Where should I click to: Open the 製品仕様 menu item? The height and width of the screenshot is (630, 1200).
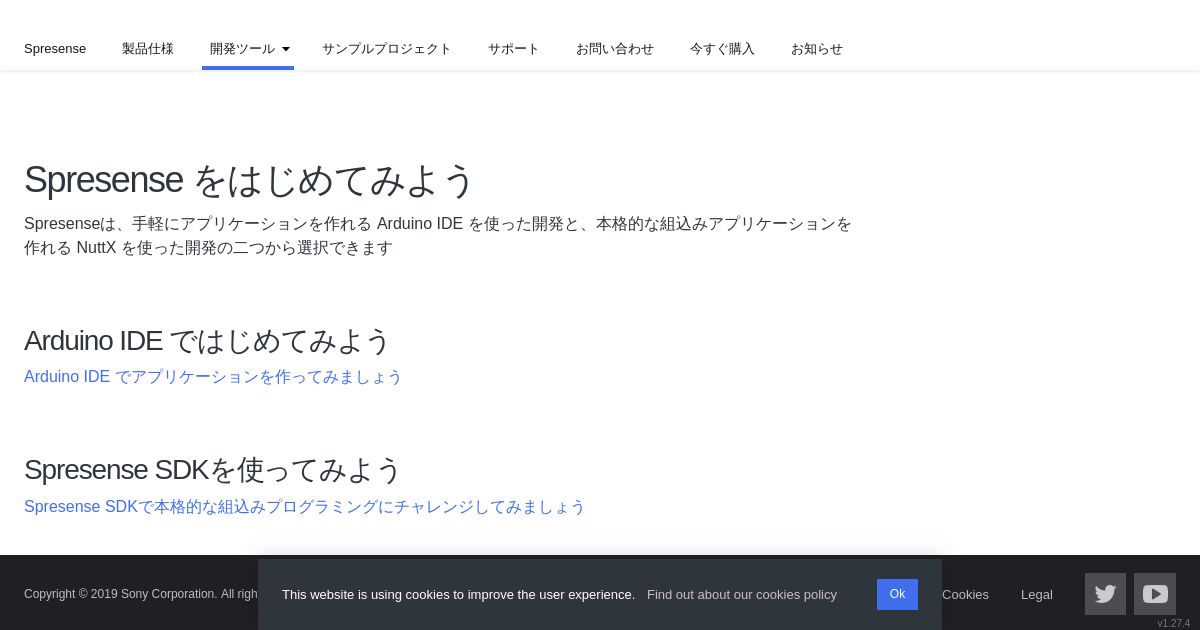(148, 49)
